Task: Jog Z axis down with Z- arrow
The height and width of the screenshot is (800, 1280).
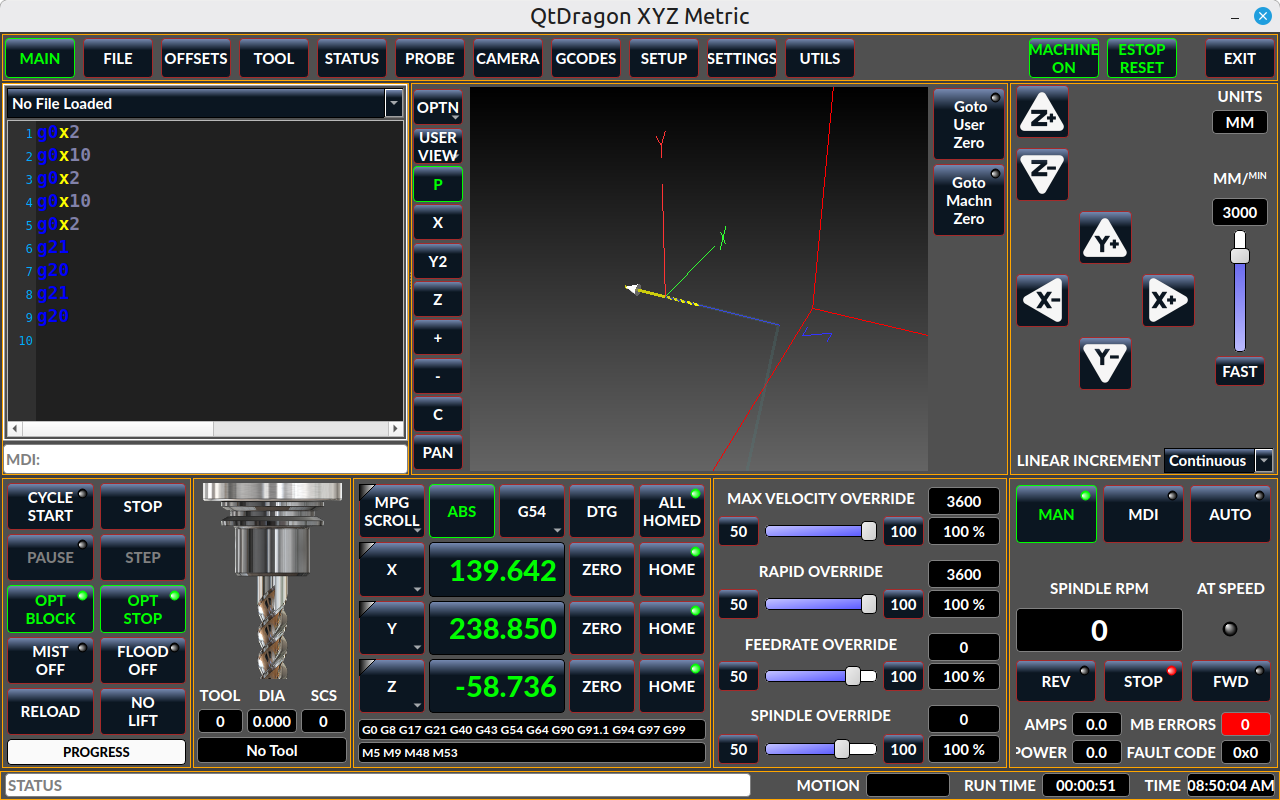Action: tap(1042, 175)
